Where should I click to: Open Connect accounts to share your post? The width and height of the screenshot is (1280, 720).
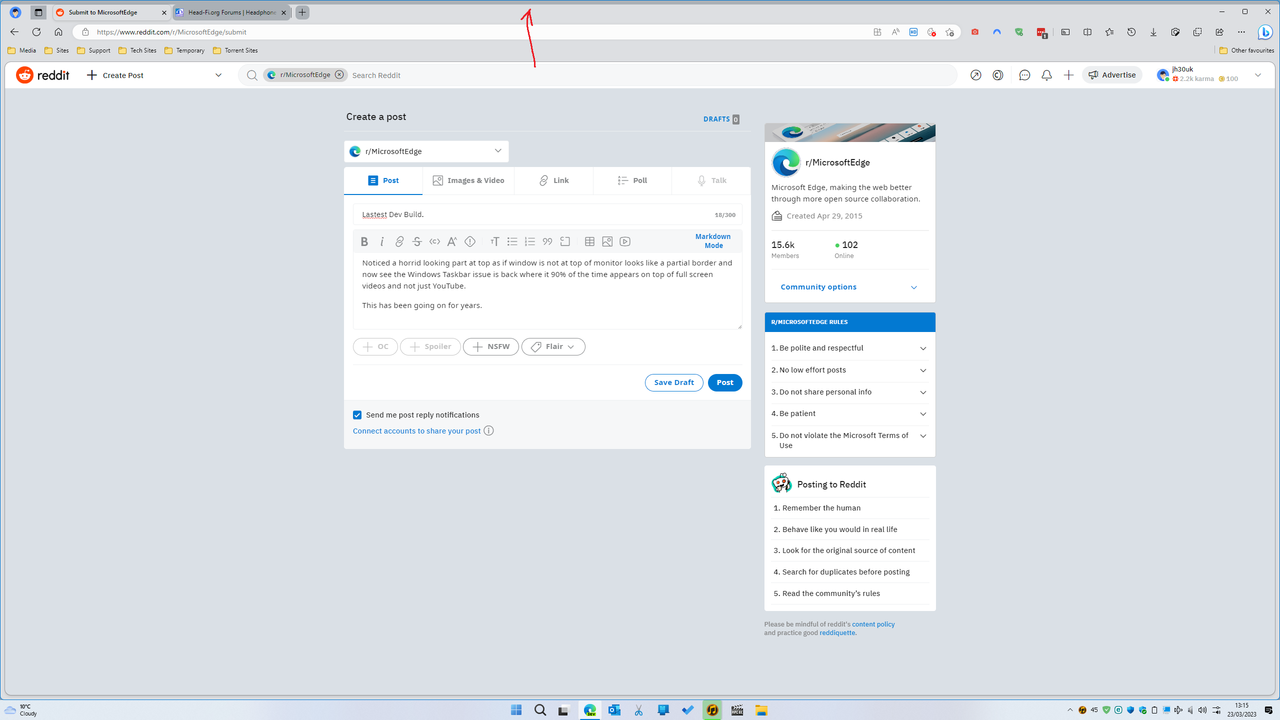416,430
